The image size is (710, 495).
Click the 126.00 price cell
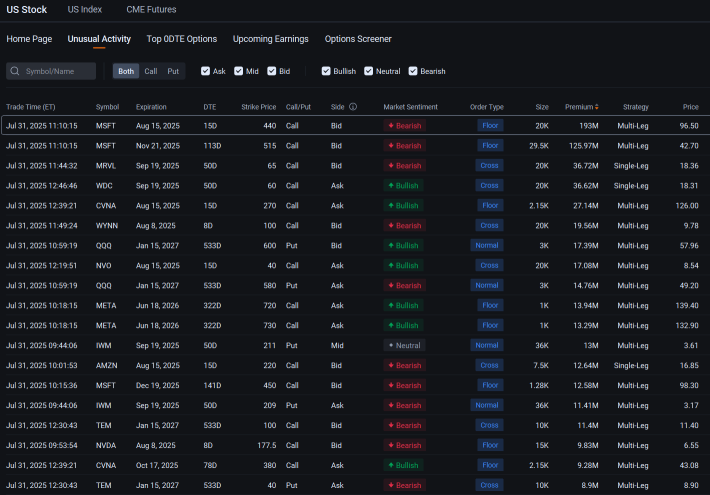687,206
